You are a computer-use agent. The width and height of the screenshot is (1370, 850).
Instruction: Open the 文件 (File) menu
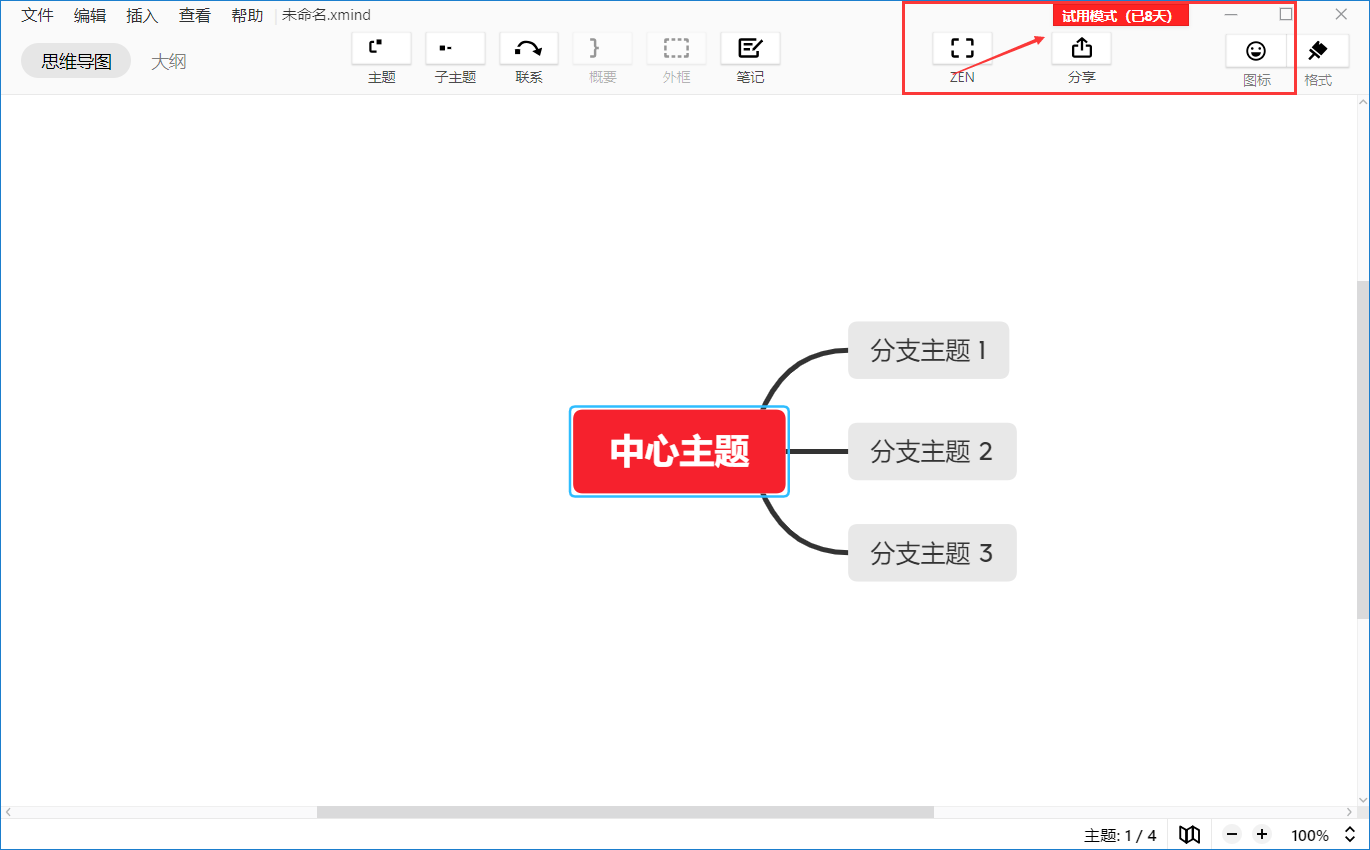[36, 15]
